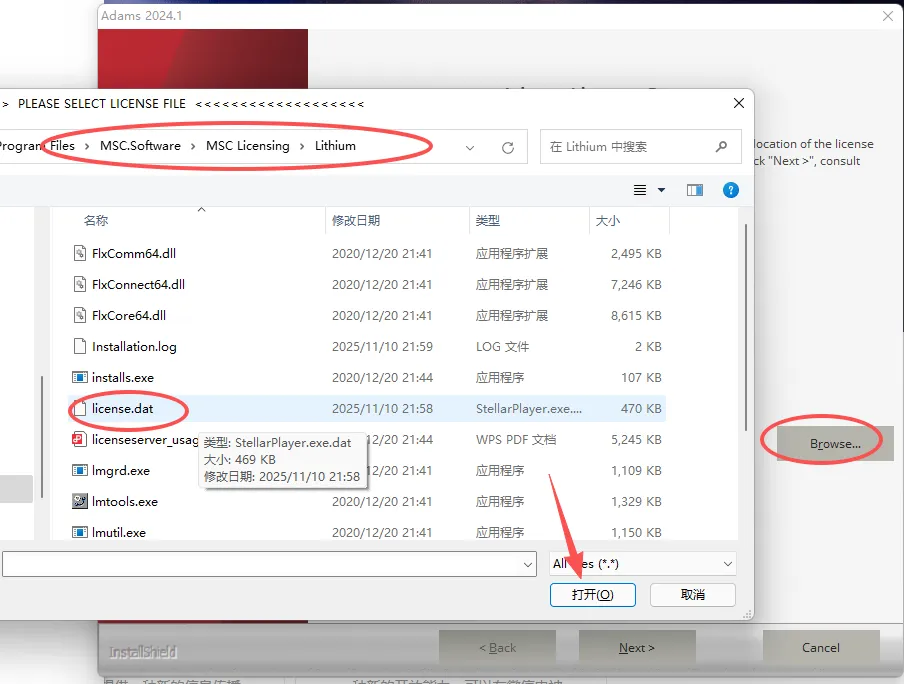
Task: Select the installs.exe file name
Action: 123,378
